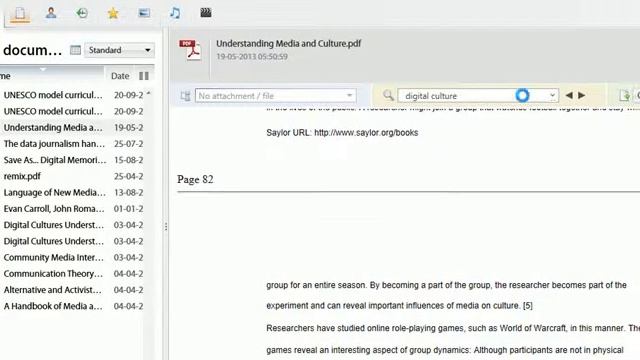Click date 25-07-2 in the list

[129, 144]
